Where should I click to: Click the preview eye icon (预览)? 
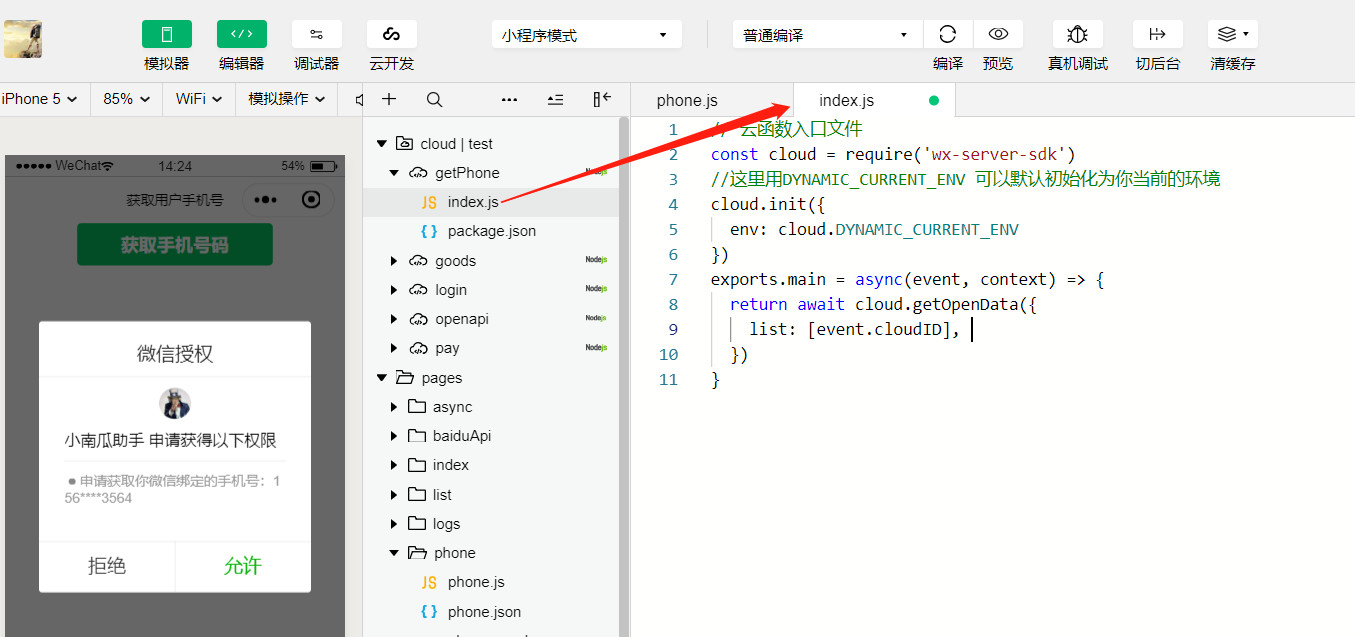(x=997, y=35)
